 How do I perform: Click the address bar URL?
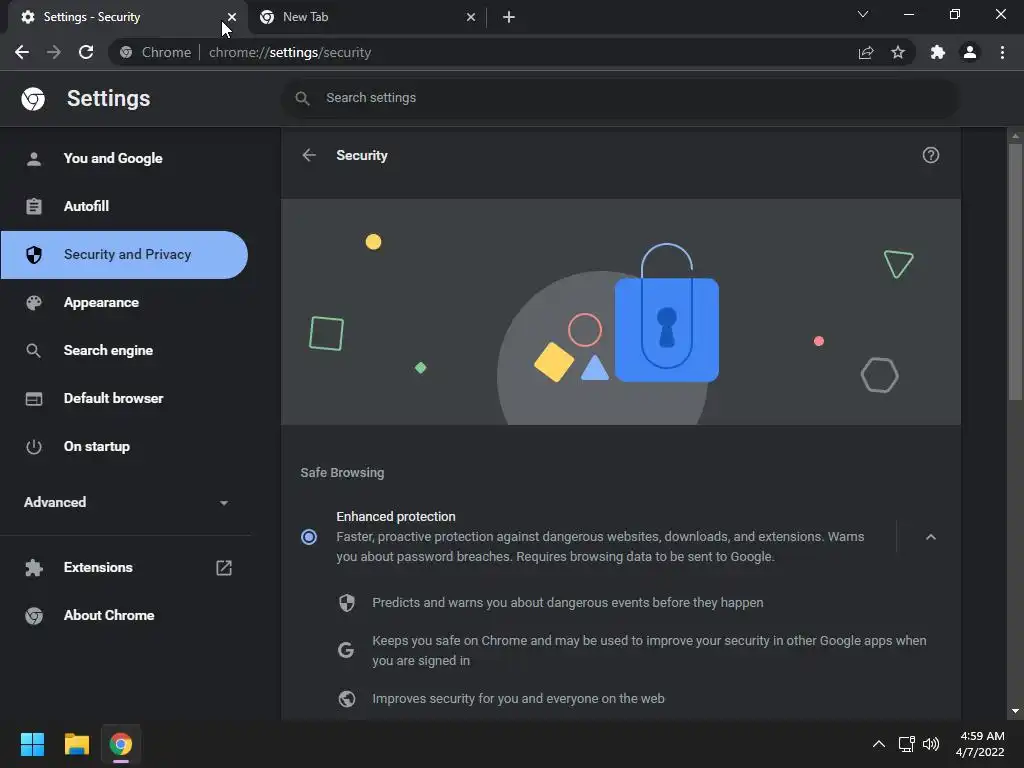(x=290, y=52)
